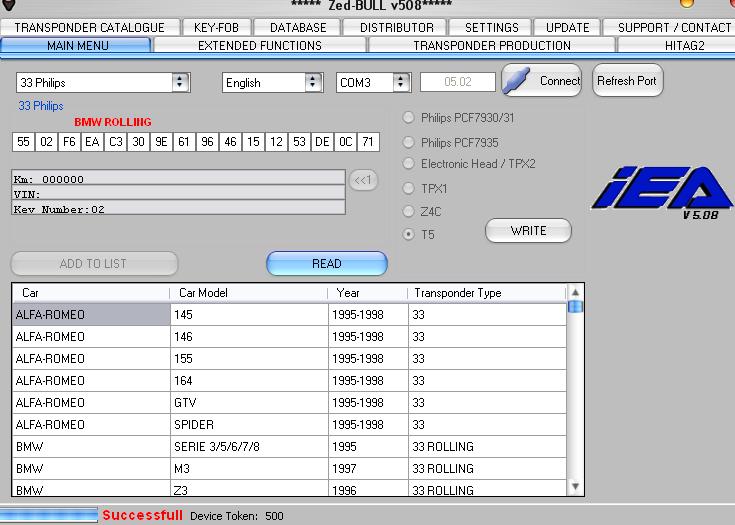Select the BMW M3 row
735x525 pixels.
click(289, 469)
